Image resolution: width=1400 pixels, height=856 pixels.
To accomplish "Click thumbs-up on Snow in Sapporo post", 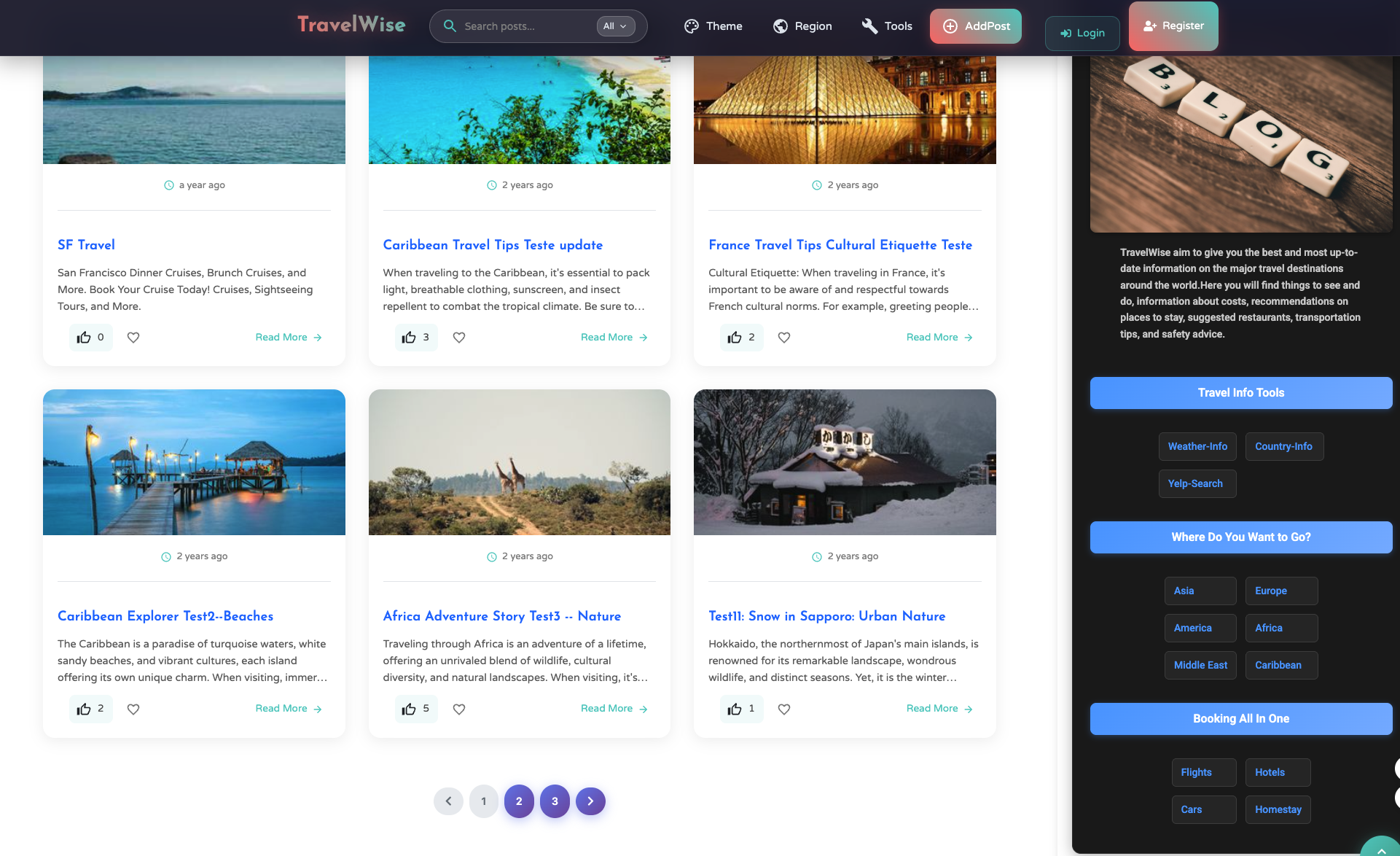I will point(735,709).
